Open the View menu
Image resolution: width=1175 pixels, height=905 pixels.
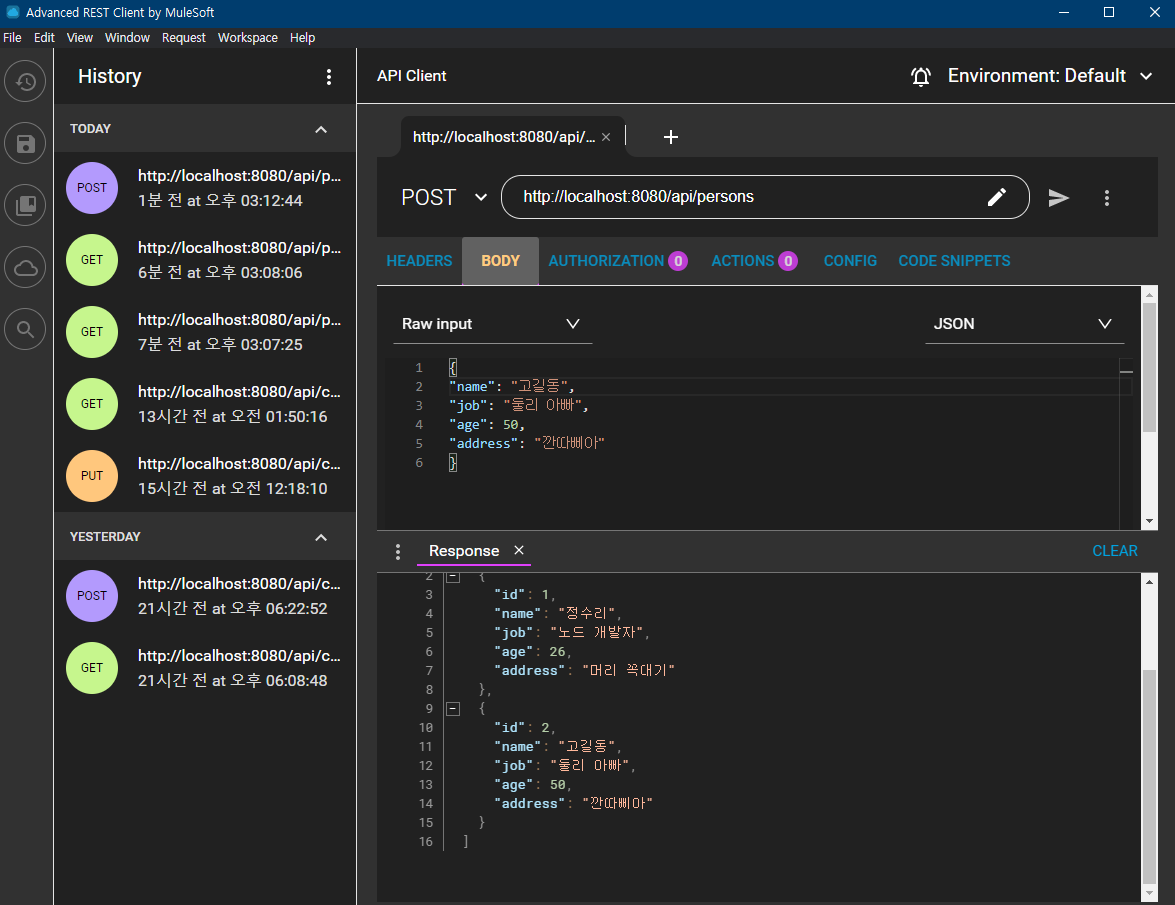point(79,37)
